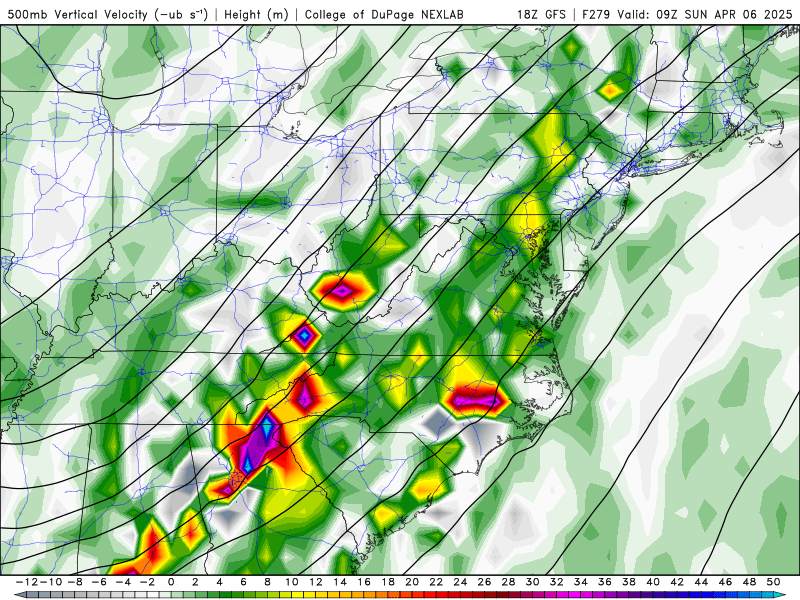Click the positive '10' legend value
The image size is (800, 600).
click(x=291, y=582)
